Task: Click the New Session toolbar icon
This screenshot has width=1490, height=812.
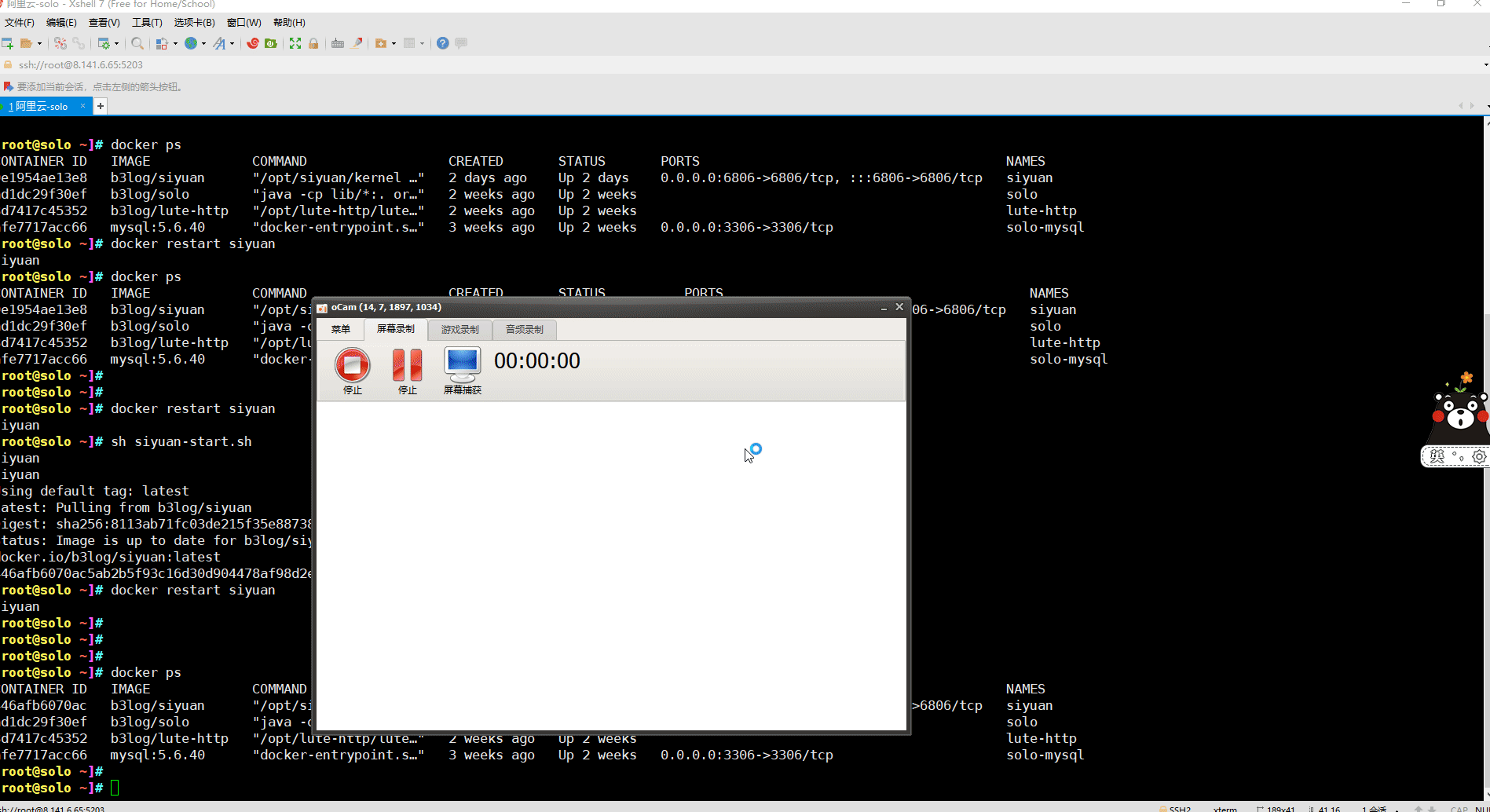Action: point(7,43)
